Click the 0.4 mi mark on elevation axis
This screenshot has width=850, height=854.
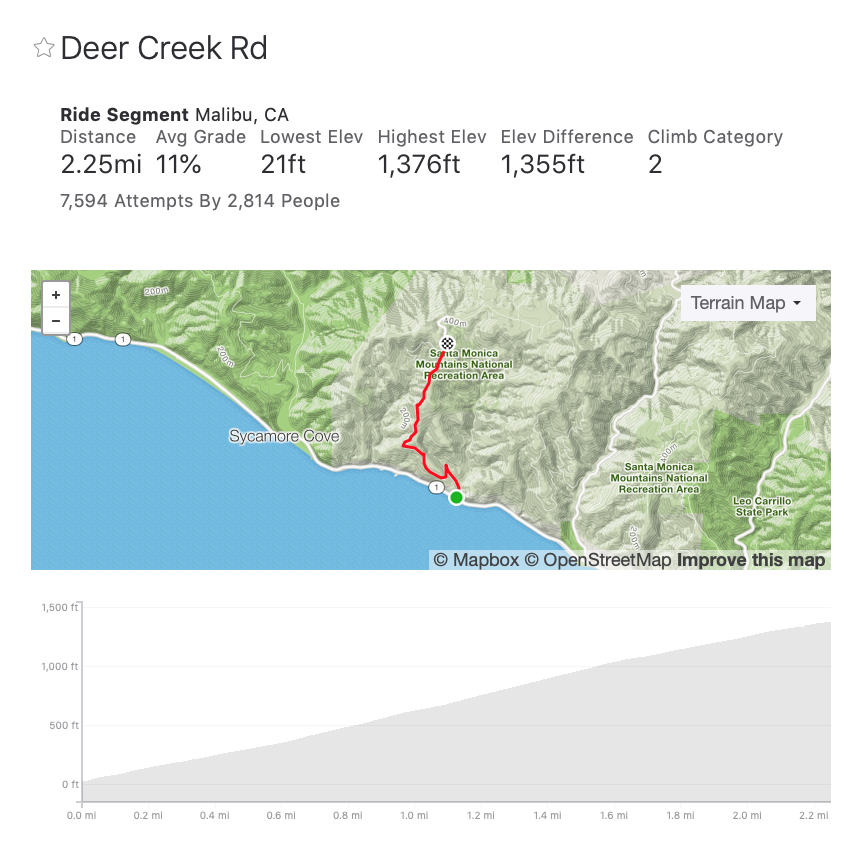(x=214, y=816)
